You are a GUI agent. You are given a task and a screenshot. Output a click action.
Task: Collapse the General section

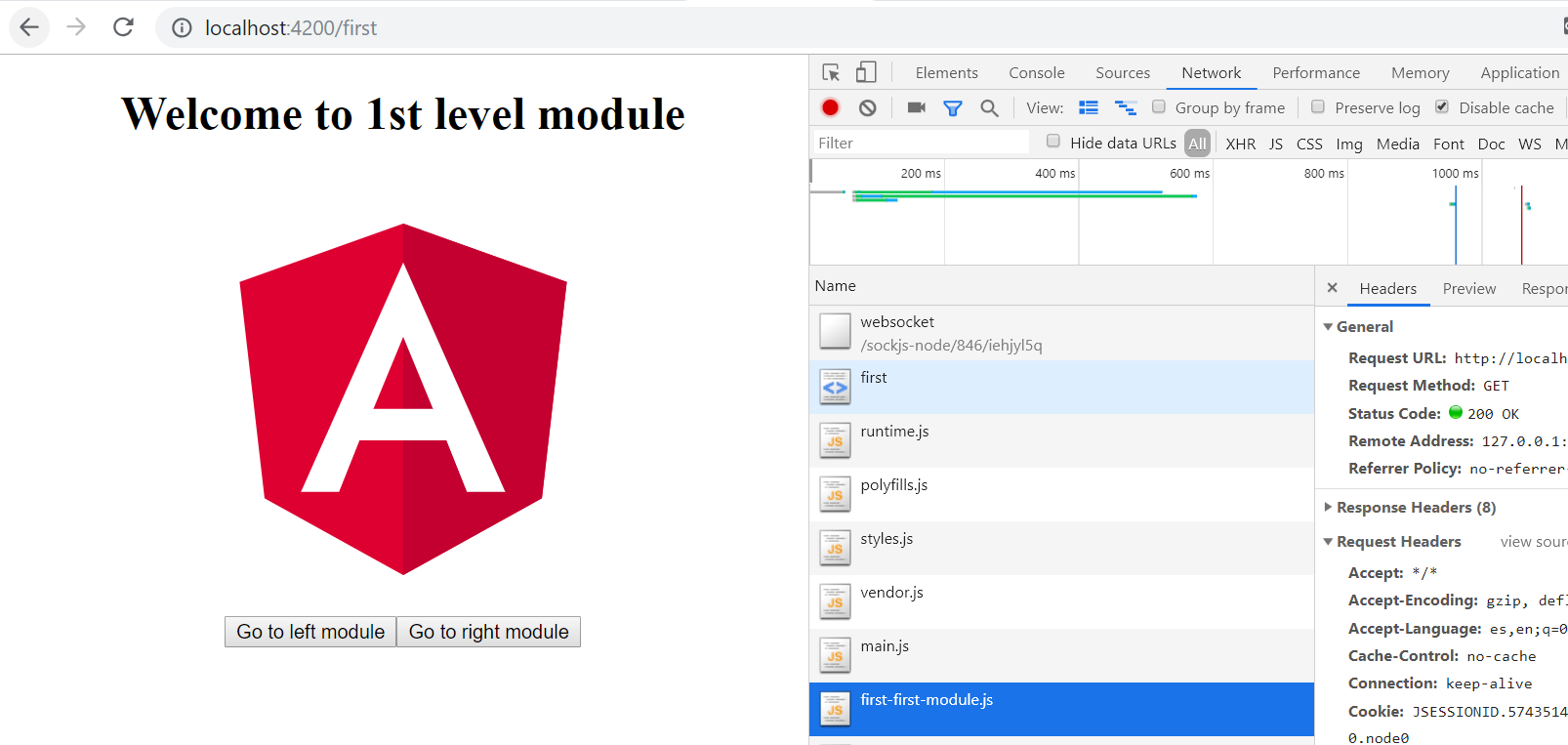pos(1328,327)
